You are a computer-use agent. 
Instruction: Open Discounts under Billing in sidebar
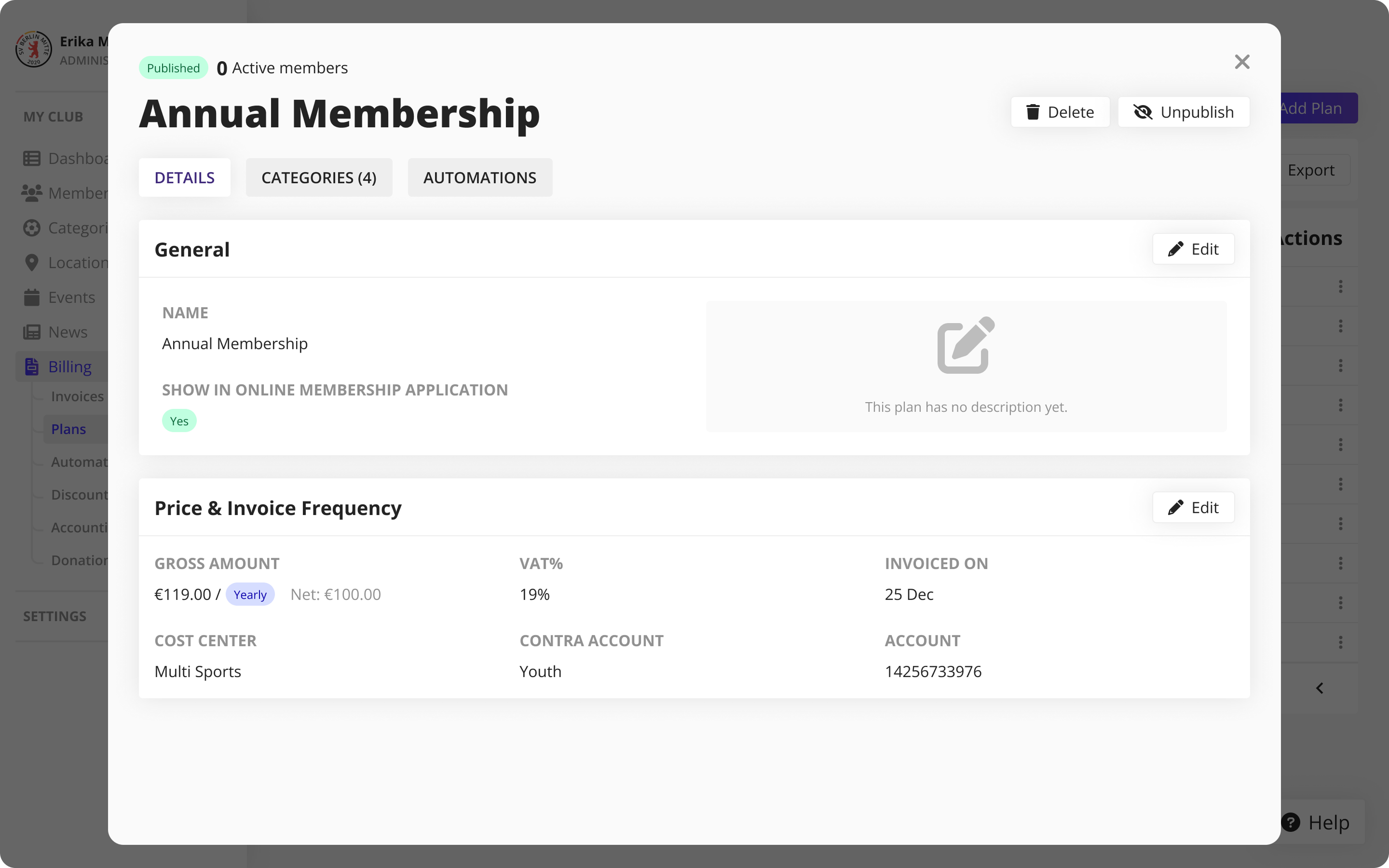point(79,494)
